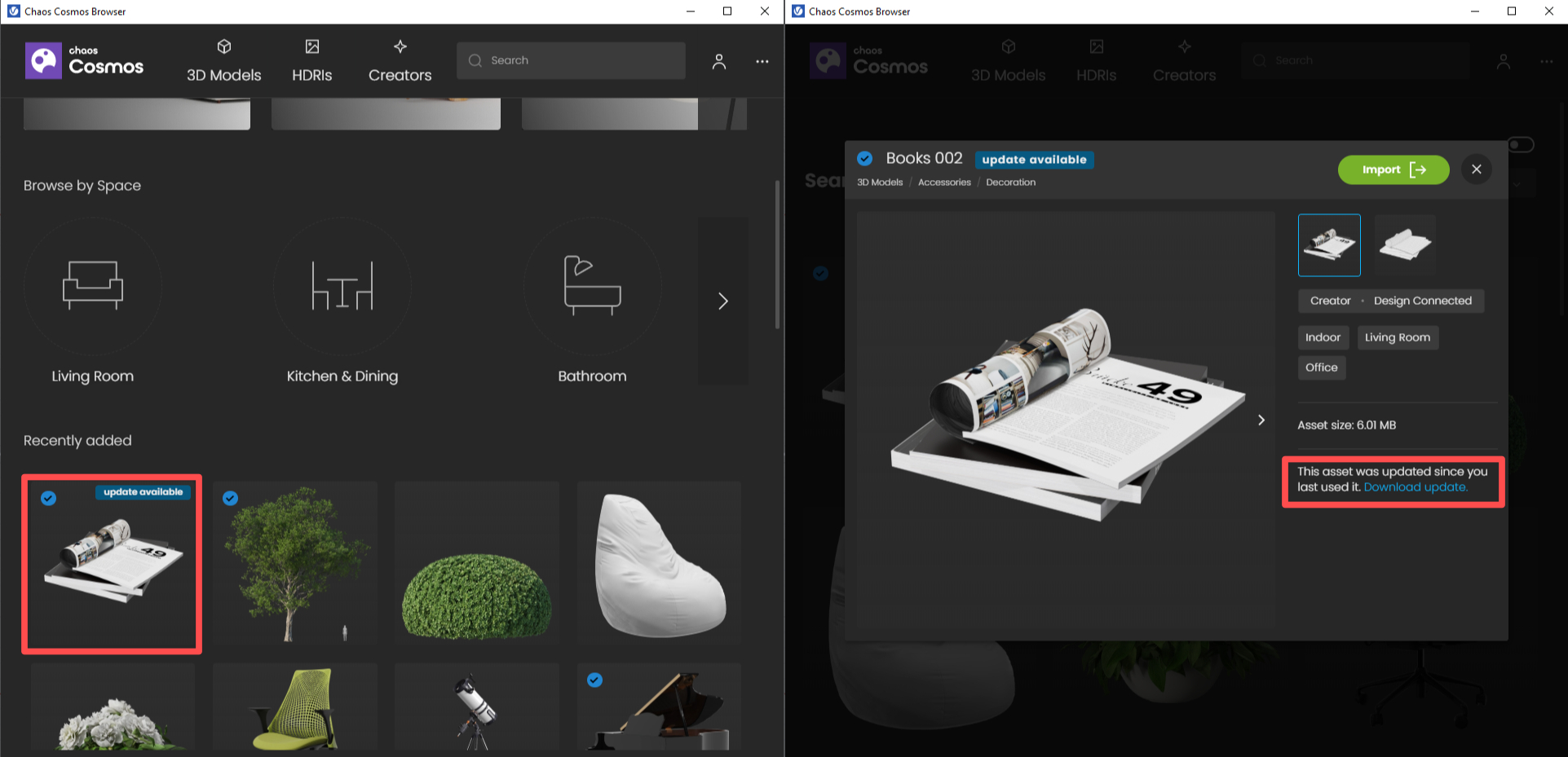
Task: Go to Decoration breadcrumb in dialog
Action: tap(1011, 183)
